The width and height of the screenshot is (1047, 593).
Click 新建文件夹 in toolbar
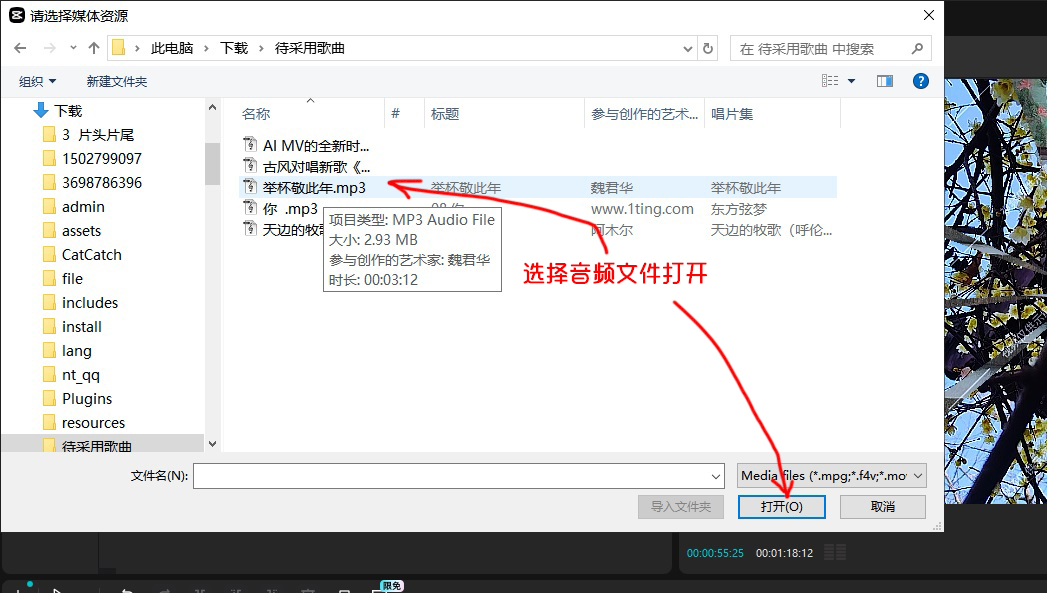tap(116, 81)
